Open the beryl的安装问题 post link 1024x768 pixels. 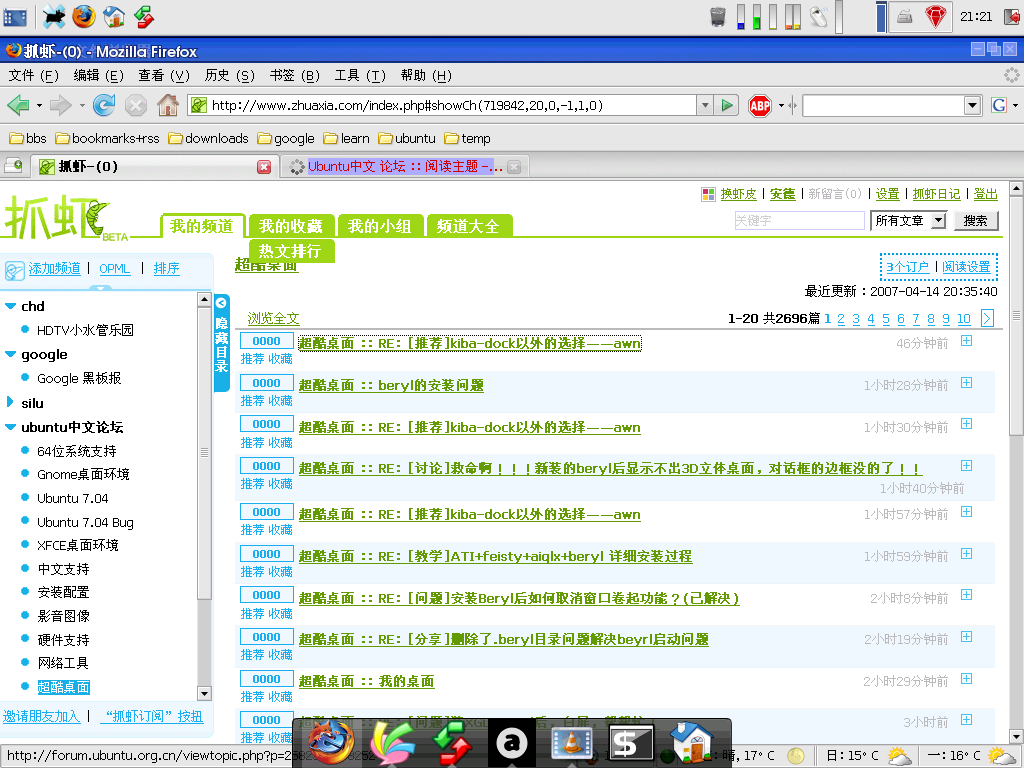[391, 385]
